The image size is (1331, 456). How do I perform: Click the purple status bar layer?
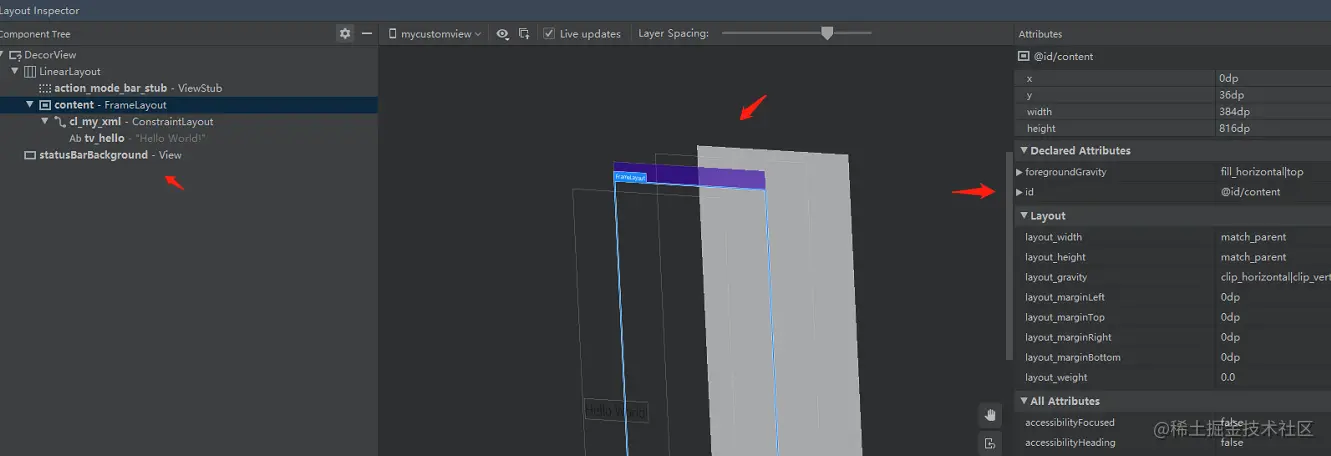pyautogui.click(x=689, y=175)
